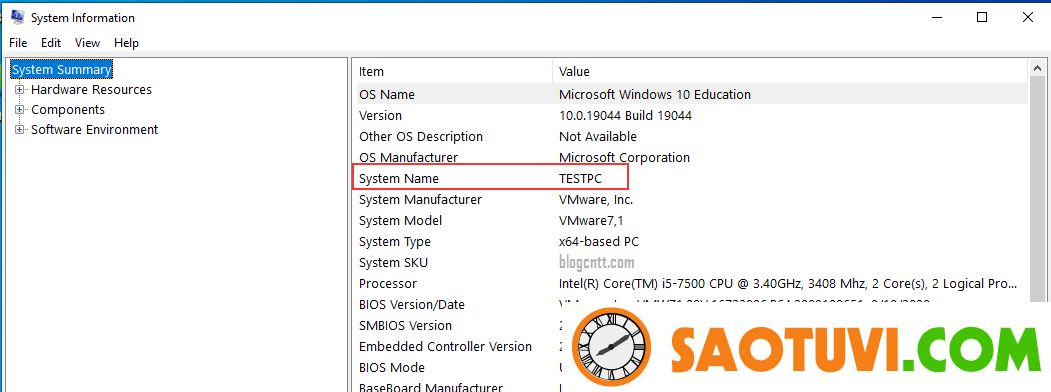1051x392 pixels.
Task: Select the Processor row label
Action: 387,283
